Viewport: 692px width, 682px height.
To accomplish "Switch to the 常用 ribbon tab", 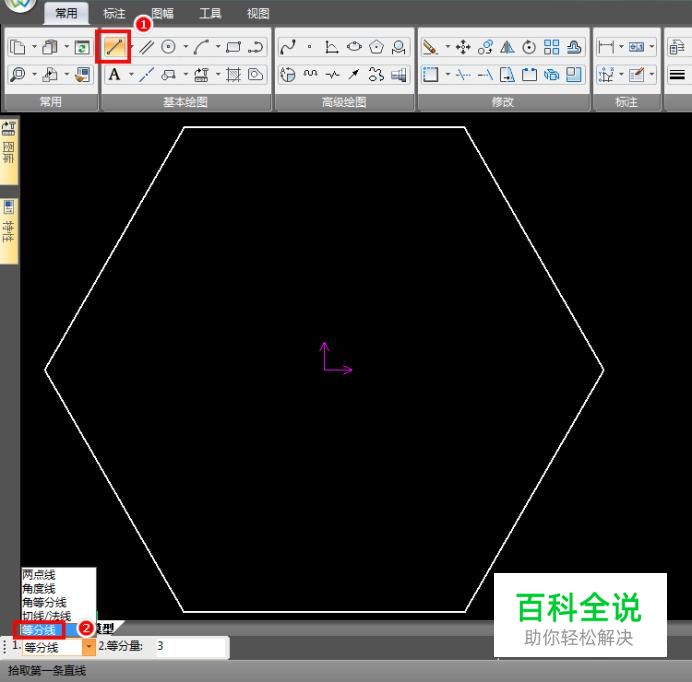I will pos(66,13).
